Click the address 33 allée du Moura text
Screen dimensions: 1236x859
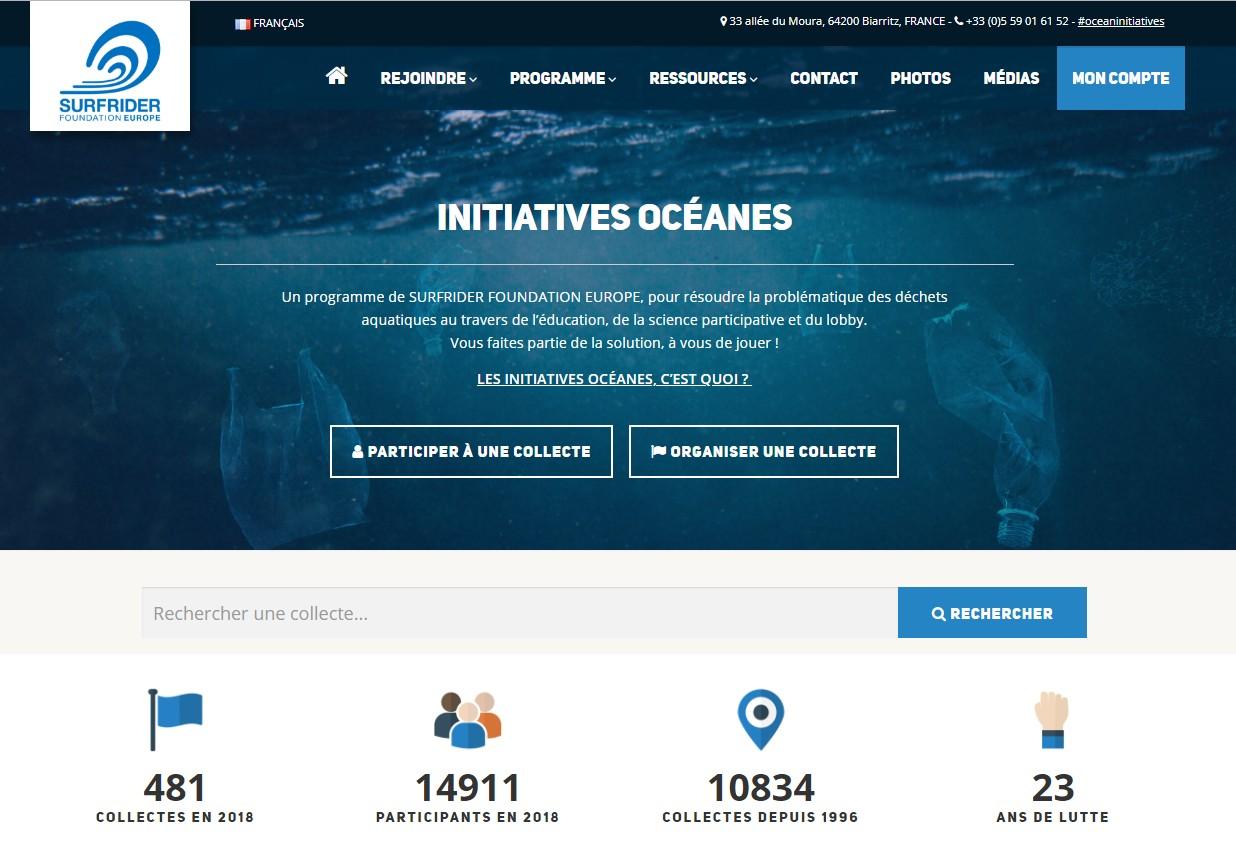coord(835,21)
